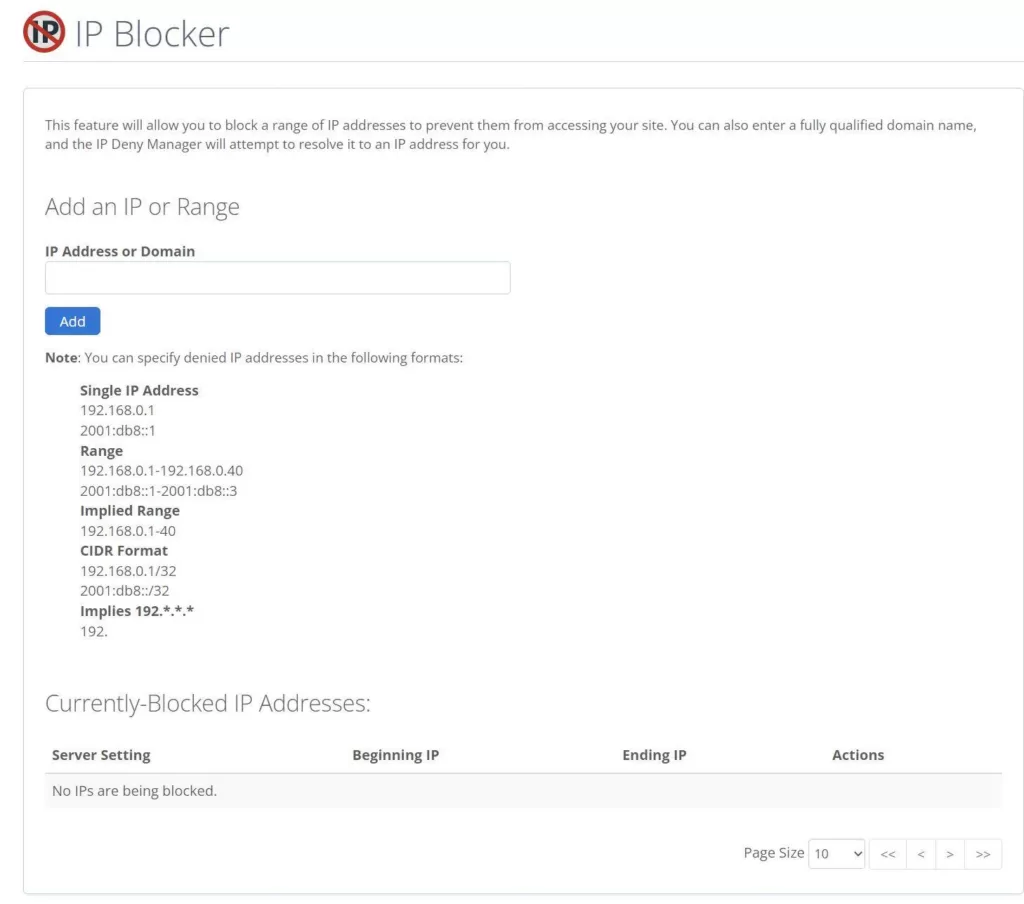Screen dimensions: 1024x904
Task: Sort by the Beginning IP column
Action: 395,755
